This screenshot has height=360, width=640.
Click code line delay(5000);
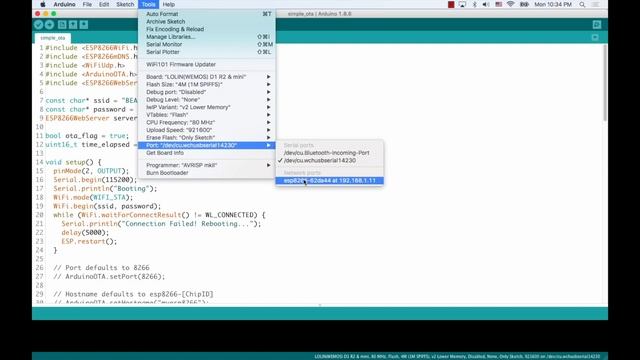point(85,233)
